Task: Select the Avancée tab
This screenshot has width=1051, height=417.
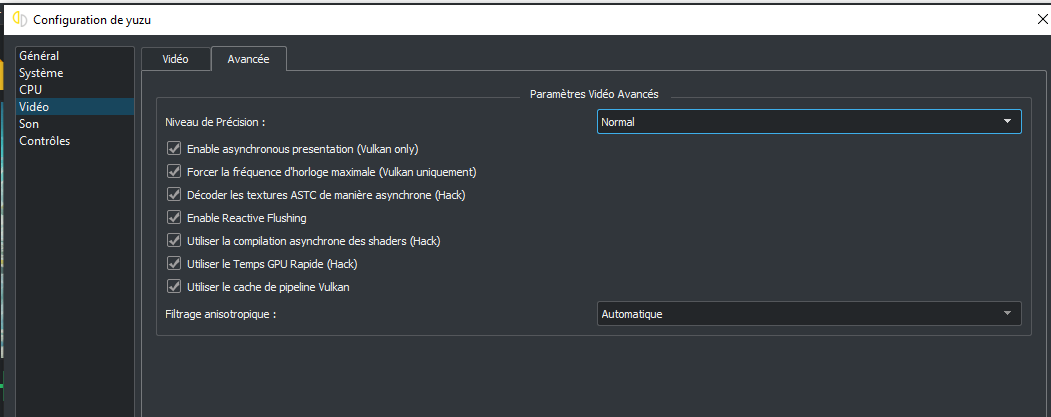Action: tap(248, 59)
